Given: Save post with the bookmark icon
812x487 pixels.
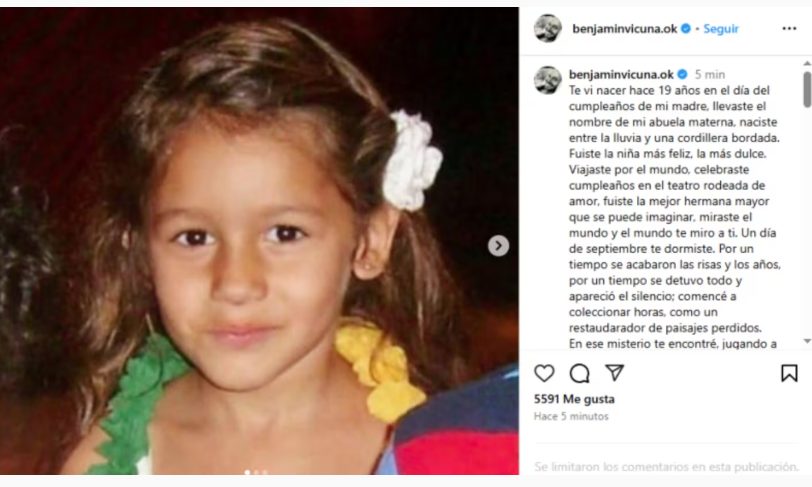Looking at the screenshot, I should 789,373.
